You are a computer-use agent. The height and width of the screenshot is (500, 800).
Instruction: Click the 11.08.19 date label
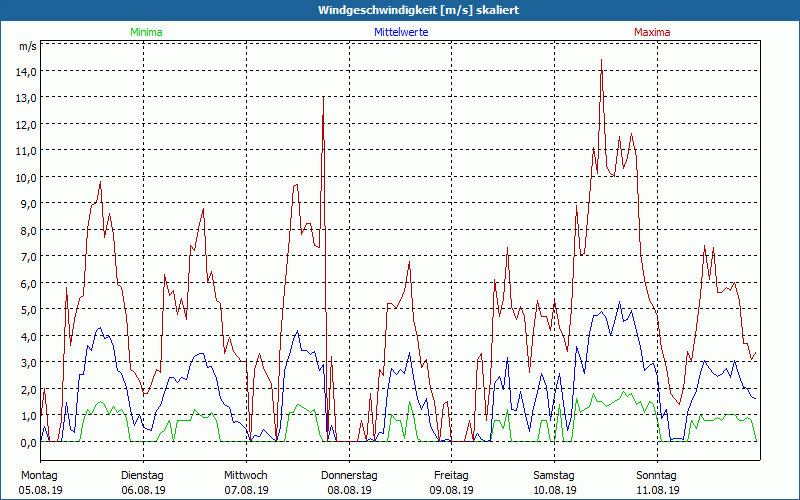click(x=657, y=490)
